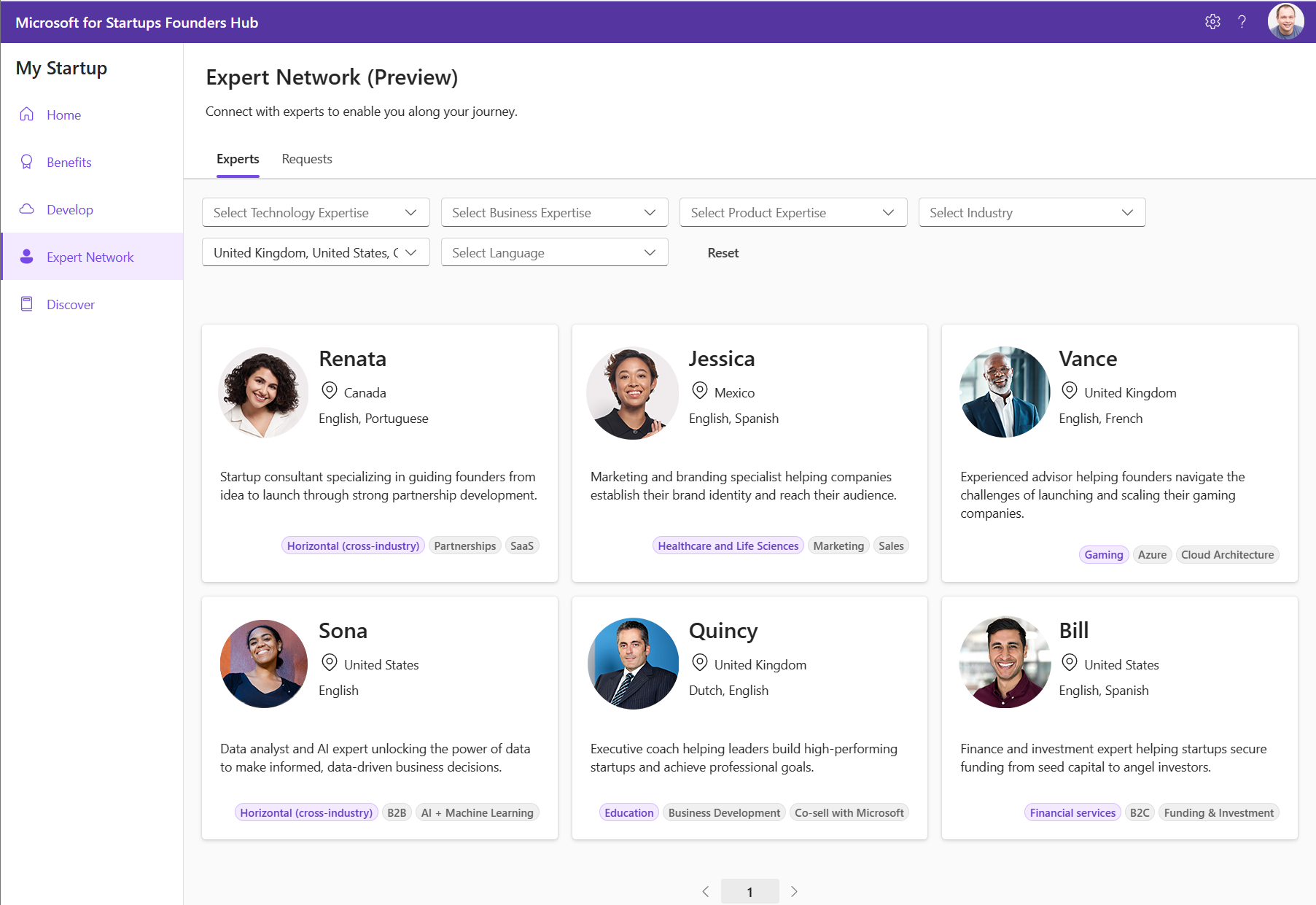Open the Select Technology Expertise dropdown

(x=315, y=212)
